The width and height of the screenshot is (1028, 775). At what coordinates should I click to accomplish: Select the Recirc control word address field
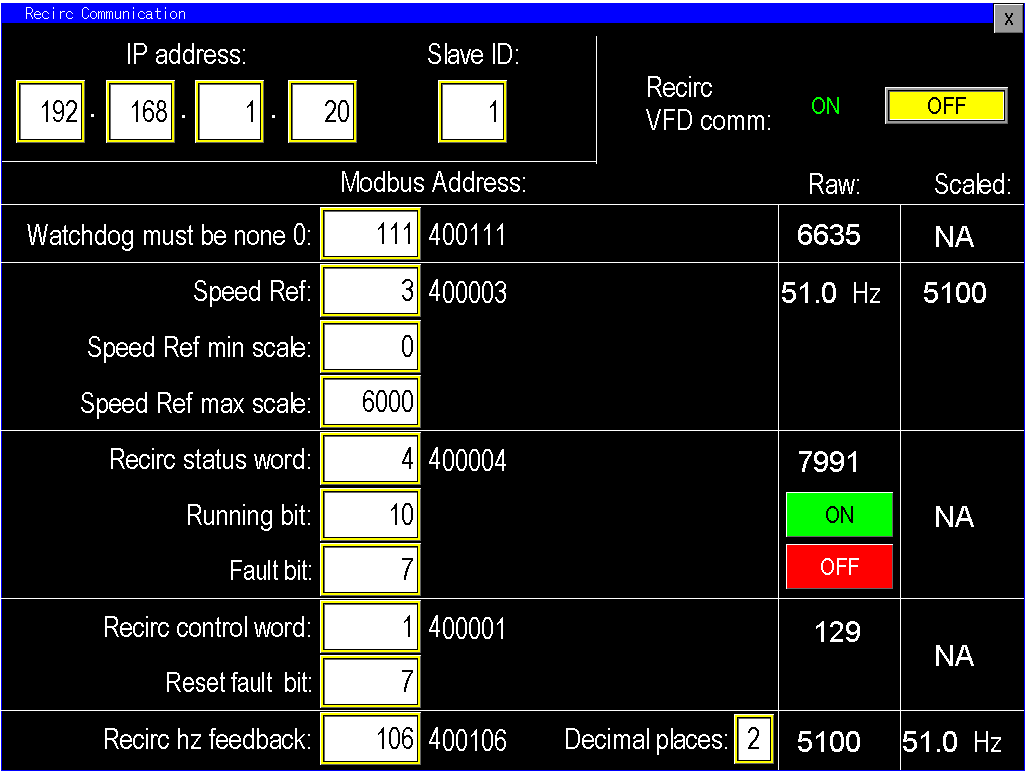[370, 628]
